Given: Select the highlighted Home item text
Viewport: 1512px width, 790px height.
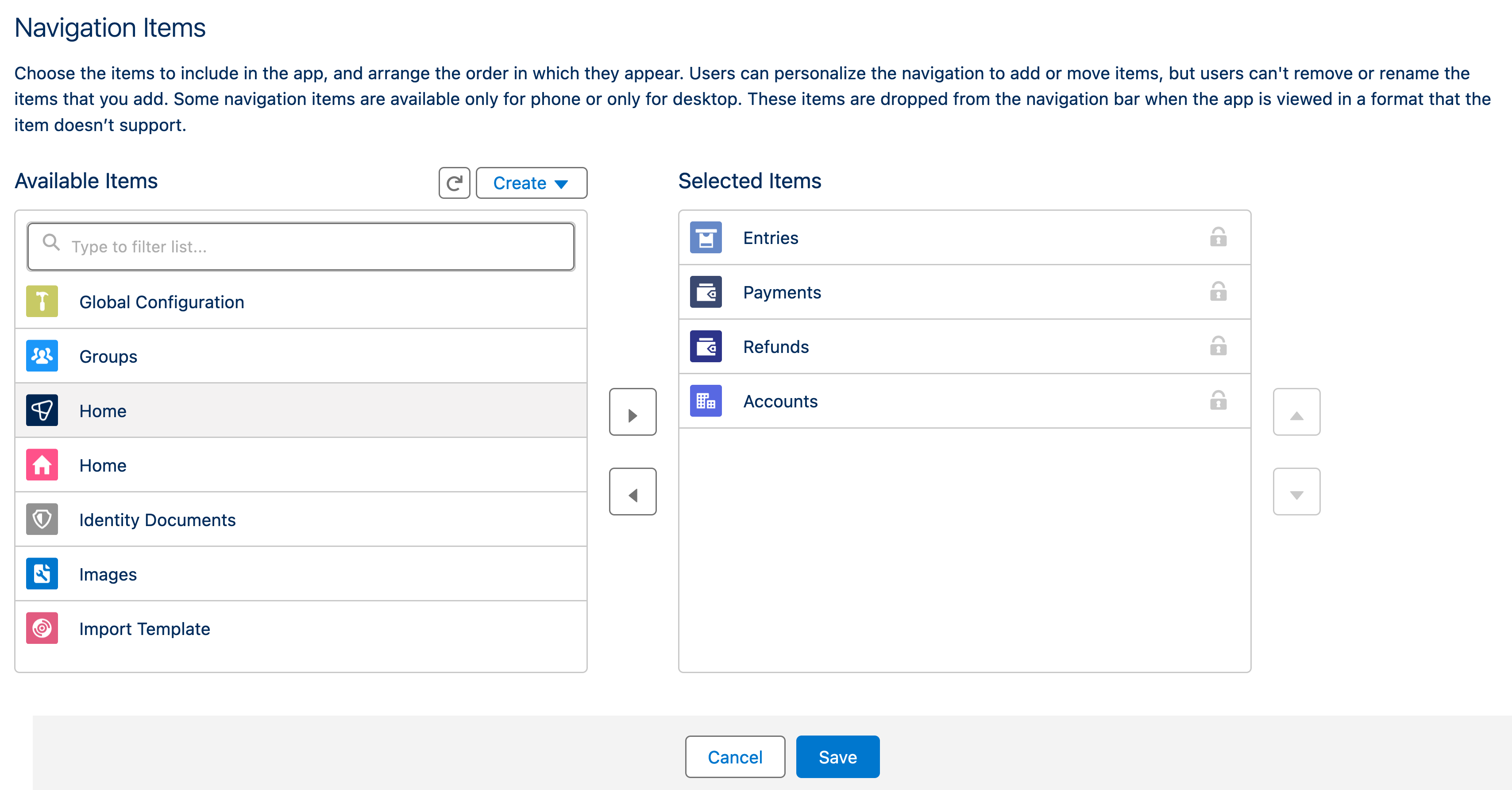Looking at the screenshot, I should tap(103, 411).
